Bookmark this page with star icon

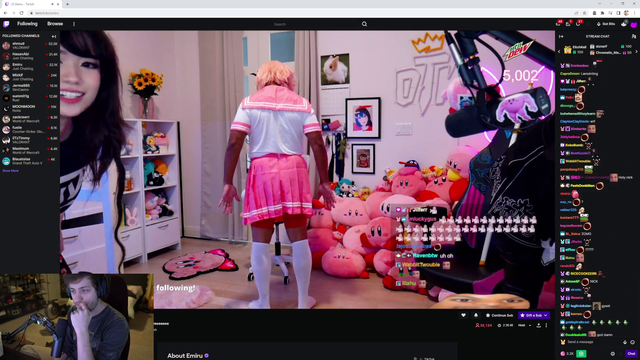click(x=584, y=13)
